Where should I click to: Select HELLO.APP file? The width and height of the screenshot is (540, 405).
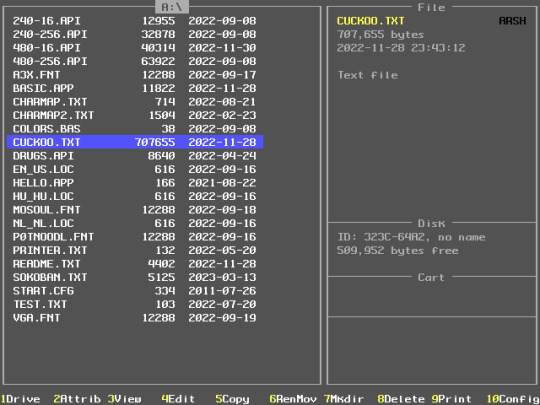[135, 183]
